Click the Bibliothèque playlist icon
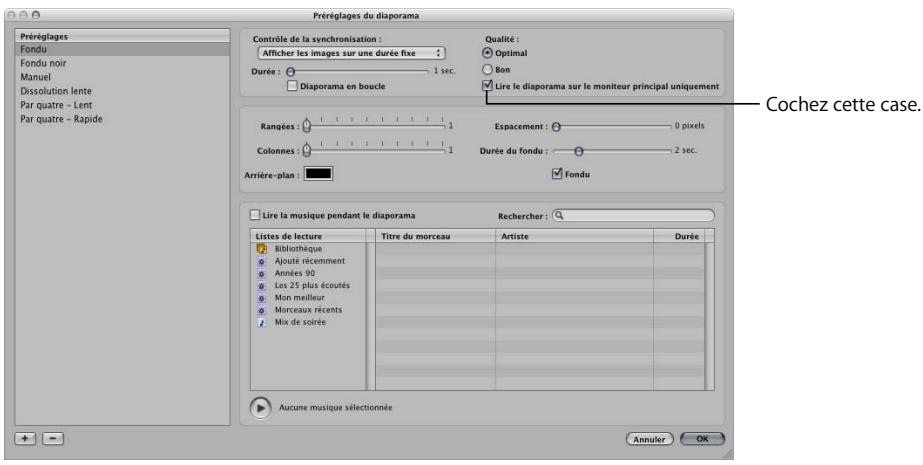The height and width of the screenshot is (465, 923). click(x=262, y=249)
